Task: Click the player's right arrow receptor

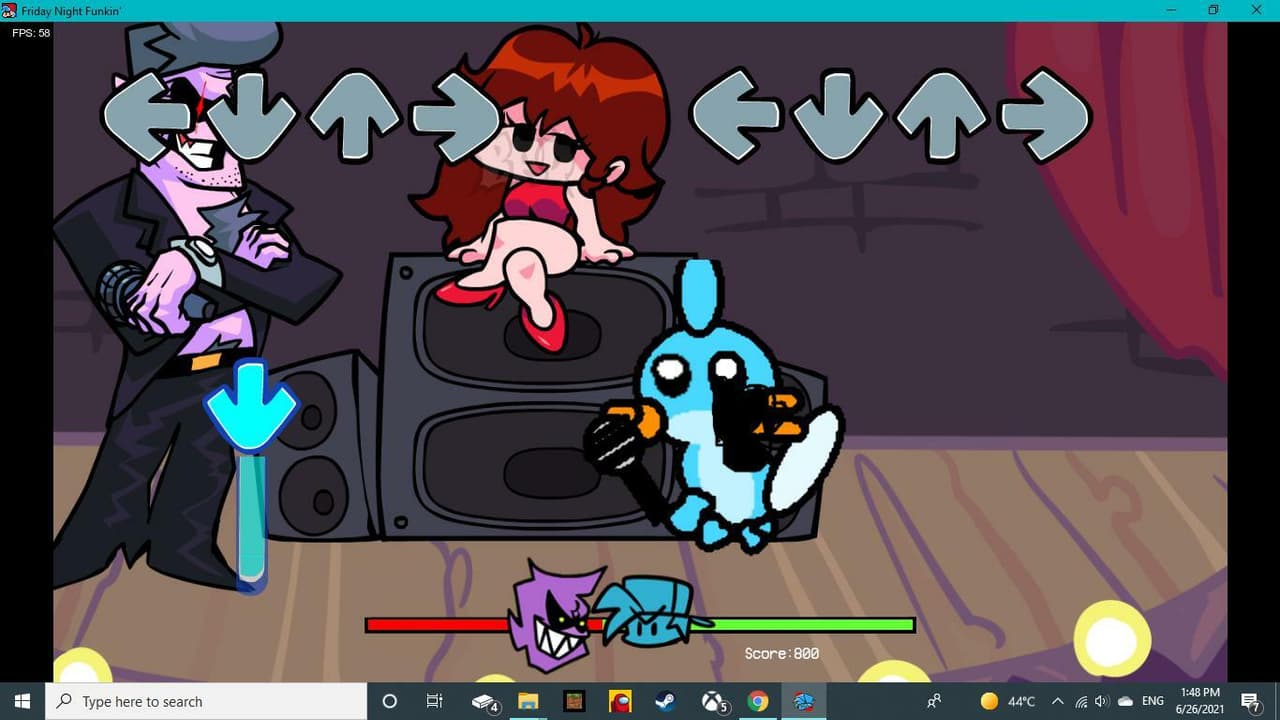Action: (1044, 114)
